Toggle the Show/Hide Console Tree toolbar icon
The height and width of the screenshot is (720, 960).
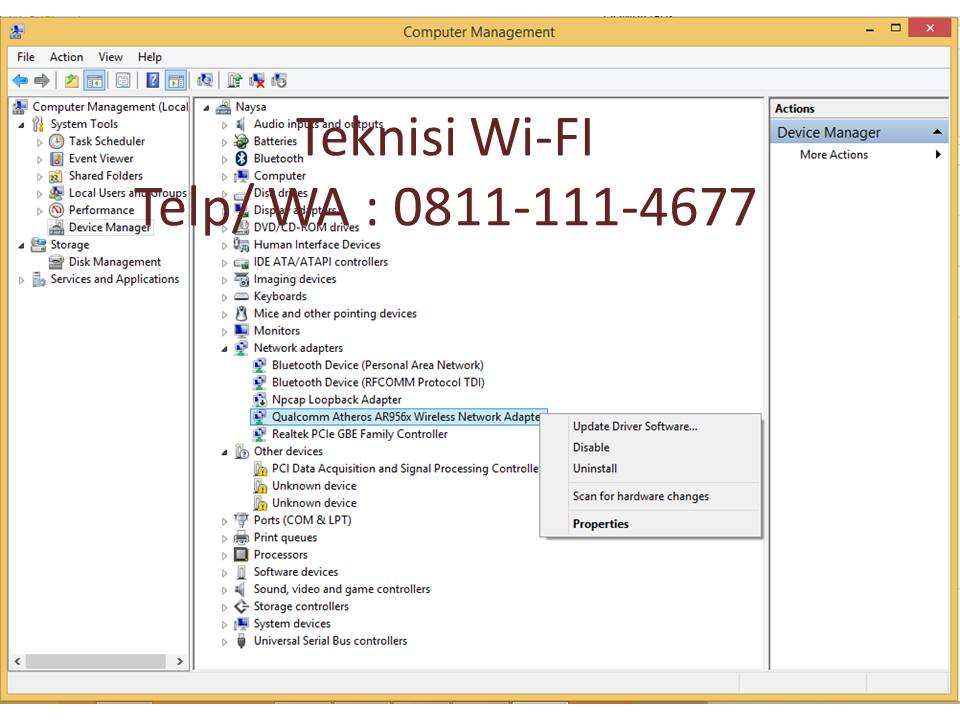(x=96, y=79)
